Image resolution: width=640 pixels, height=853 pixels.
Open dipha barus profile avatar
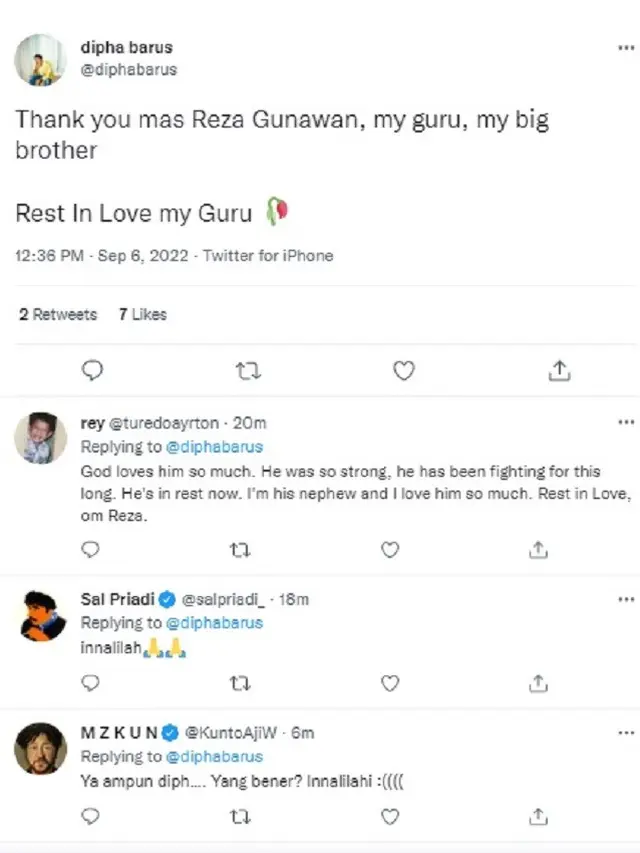40,59
